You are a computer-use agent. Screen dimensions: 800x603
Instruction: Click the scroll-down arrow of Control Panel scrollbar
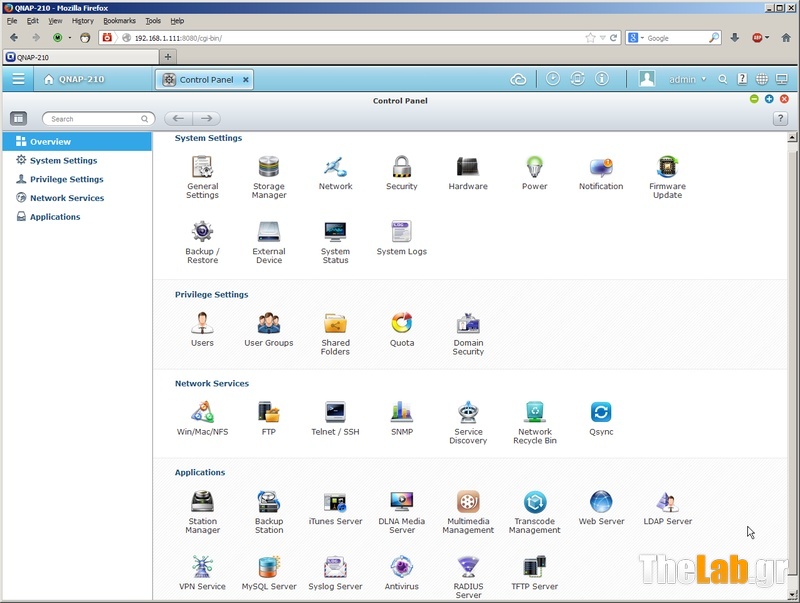[x=792, y=595]
